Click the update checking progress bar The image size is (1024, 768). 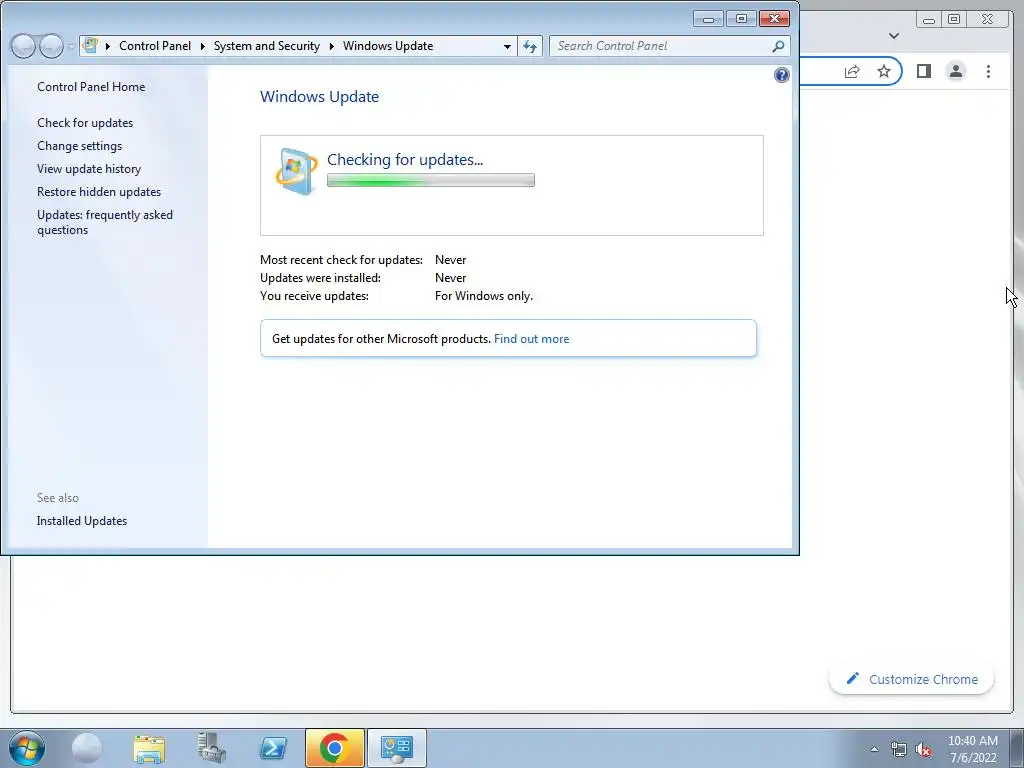point(430,180)
